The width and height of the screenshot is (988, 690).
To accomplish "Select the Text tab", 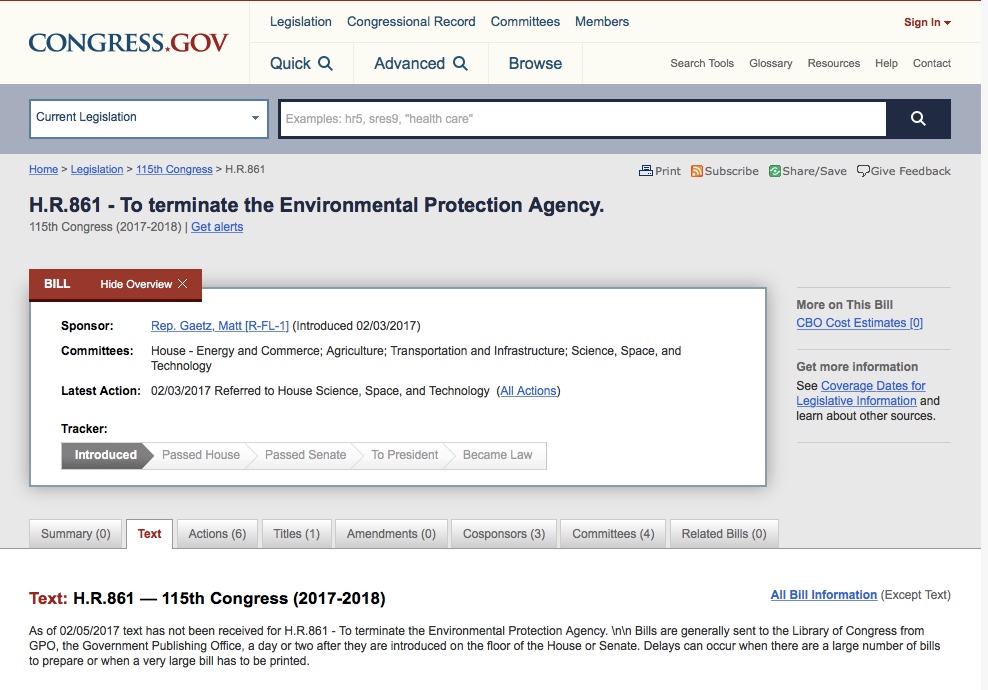I will pos(149,534).
